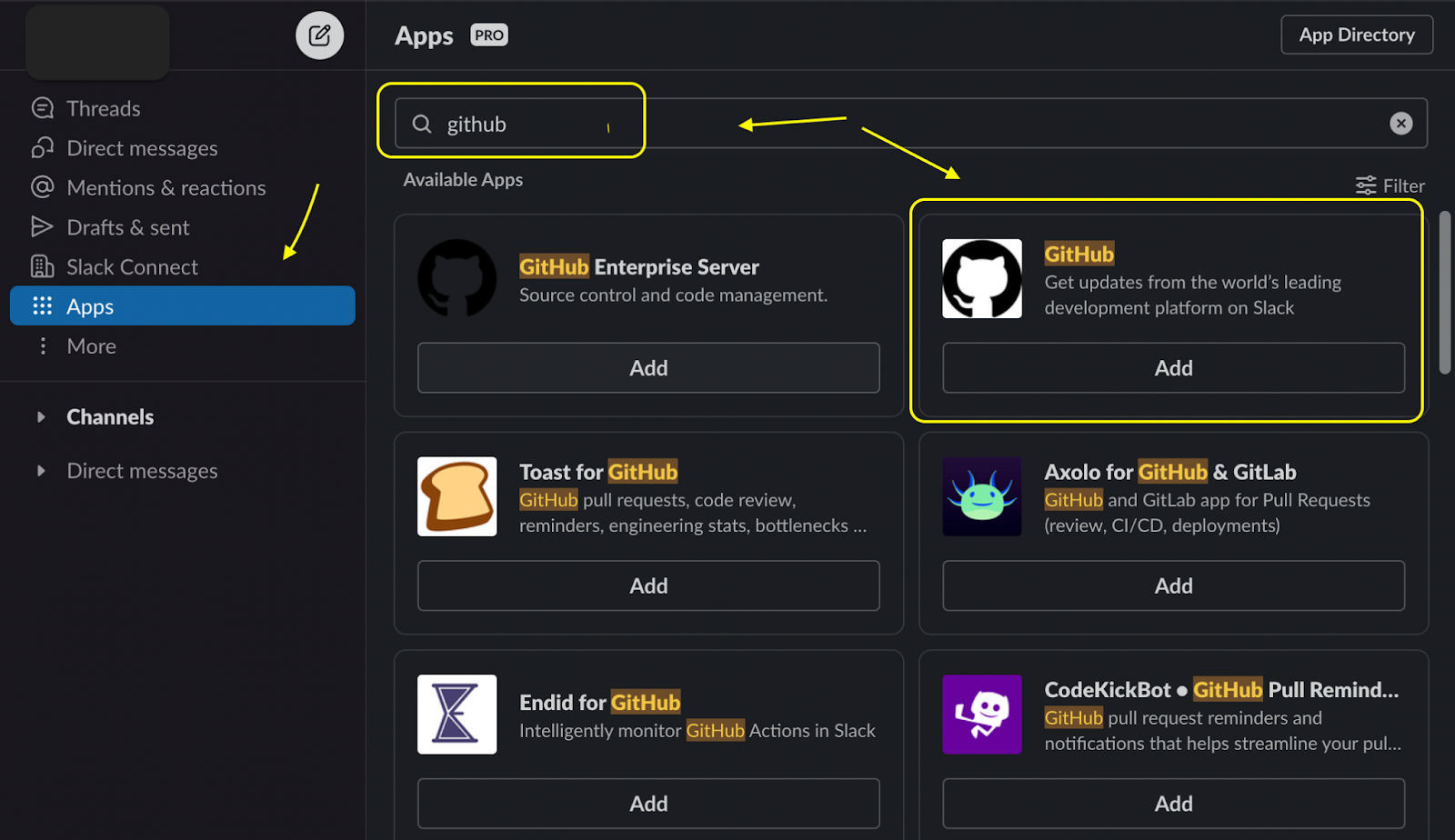The width and height of the screenshot is (1455, 840).
Task: Click the Direct messages headset icon
Action: click(42, 147)
